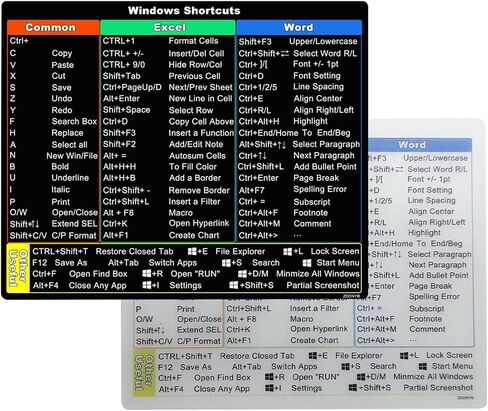Click Windows logo beside +S on black pad
This screenshot has width=488, height=411.
pos(226,263)
